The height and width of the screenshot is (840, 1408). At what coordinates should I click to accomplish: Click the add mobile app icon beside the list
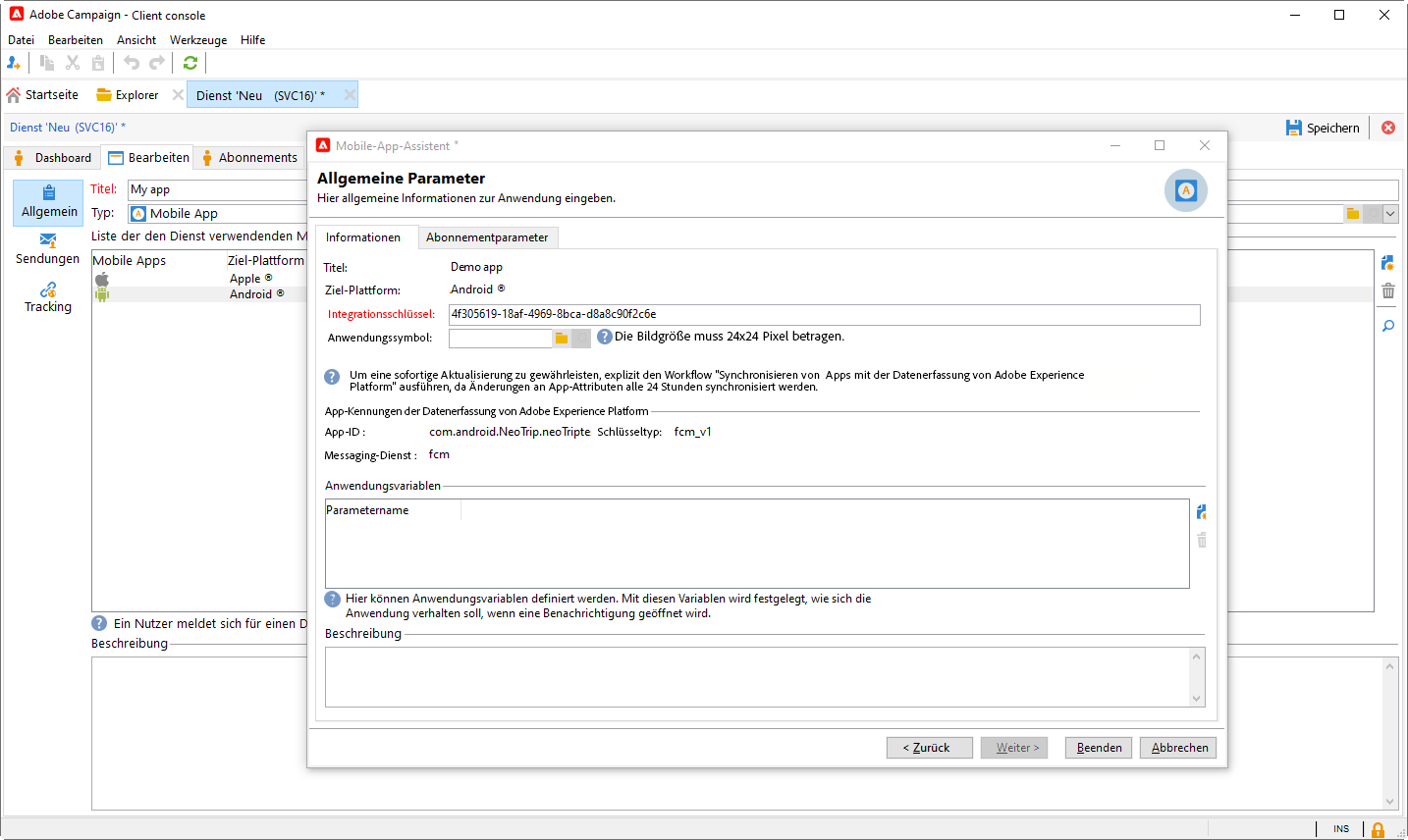click(x=1388, y=263)
